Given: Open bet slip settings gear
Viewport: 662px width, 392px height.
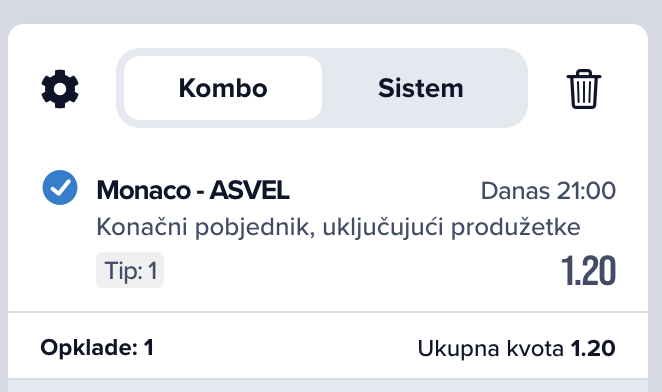Looking at the screenshot, I should click(60, 89).
